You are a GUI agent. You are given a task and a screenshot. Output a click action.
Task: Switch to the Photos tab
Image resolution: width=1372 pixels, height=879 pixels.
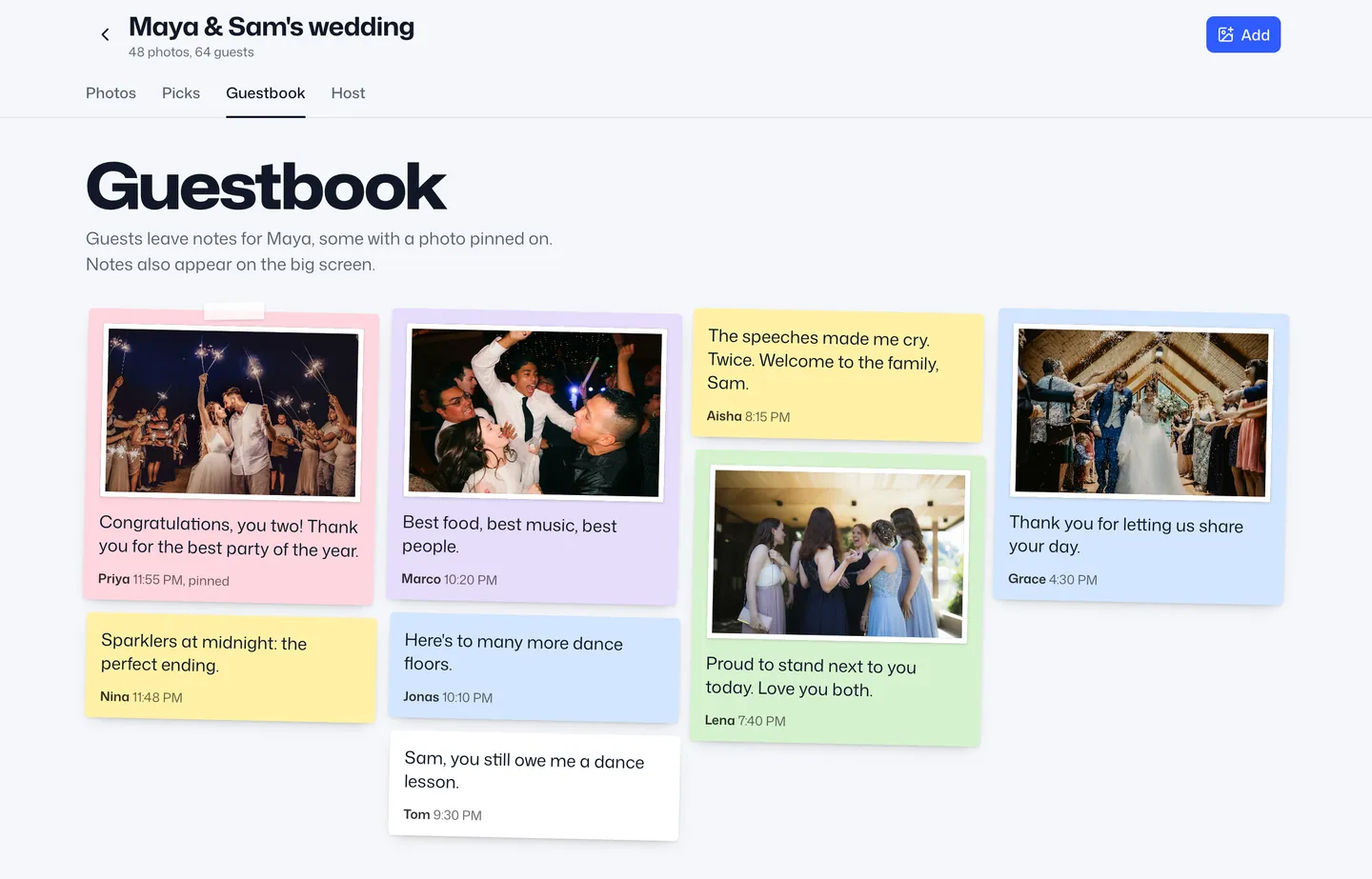point(111,93)
